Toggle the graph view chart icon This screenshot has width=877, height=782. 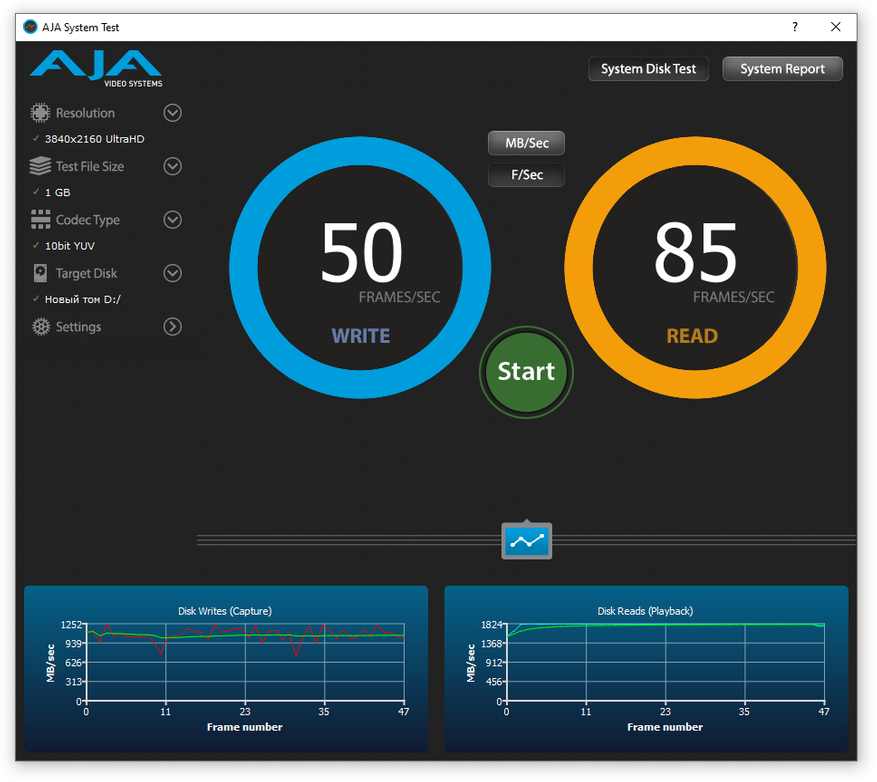(526, 541)
